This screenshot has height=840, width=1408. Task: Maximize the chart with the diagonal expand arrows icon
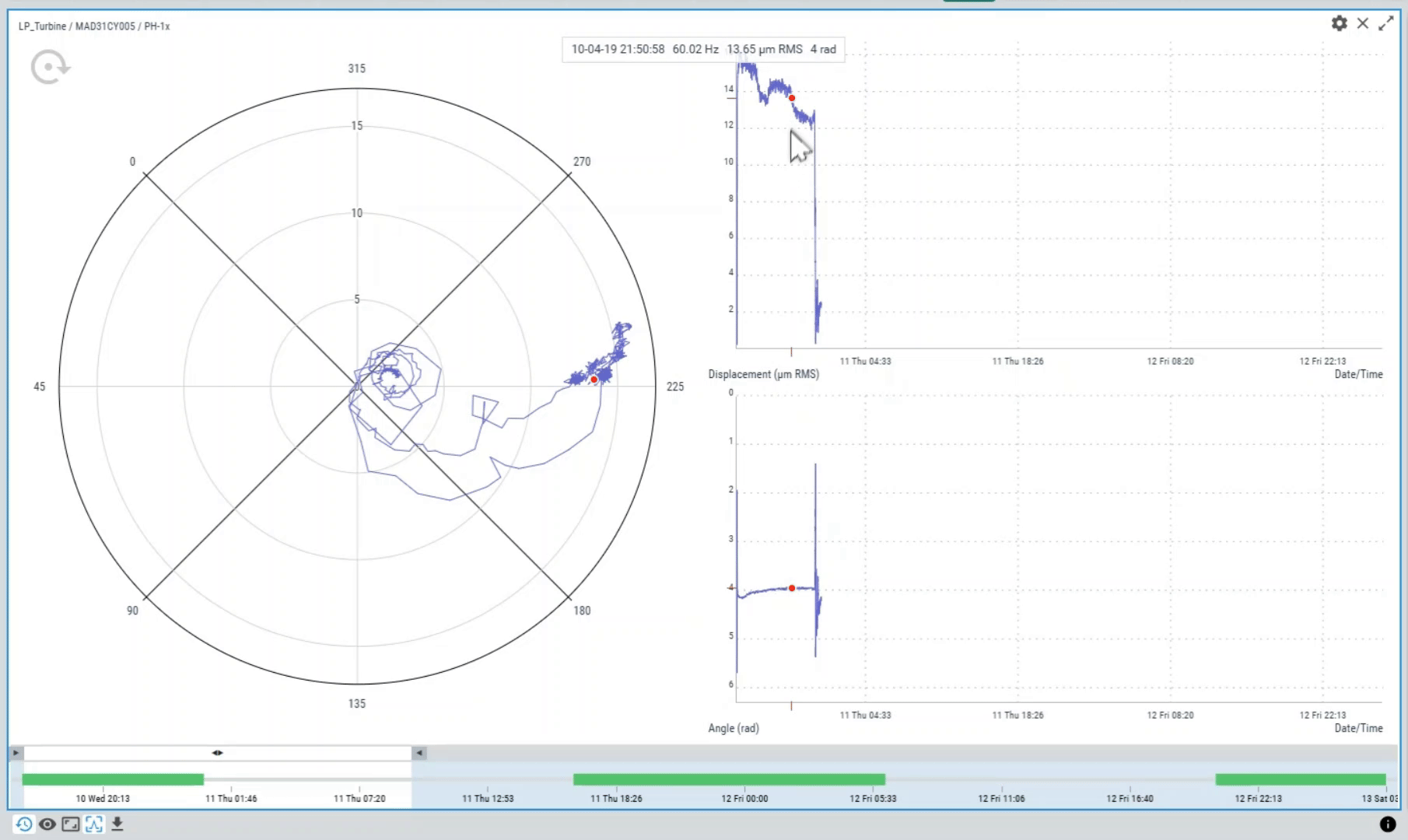pyautogui.click(x=1387, y=23)
